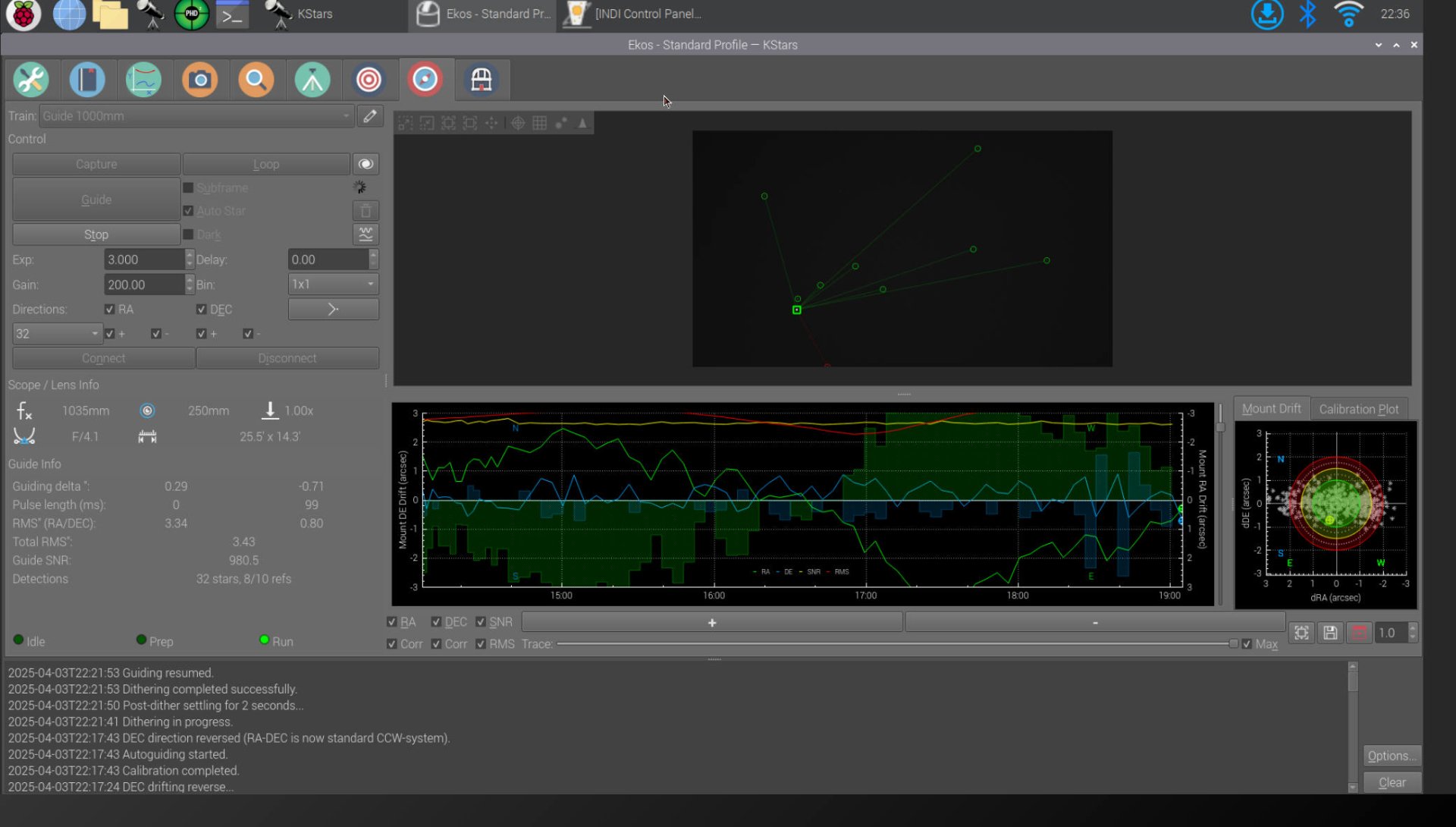Image resolution: width=1456 pixels, height=827 pixels.
Task: Click the Trace slider handle
Action: [x=1233, y=644]
